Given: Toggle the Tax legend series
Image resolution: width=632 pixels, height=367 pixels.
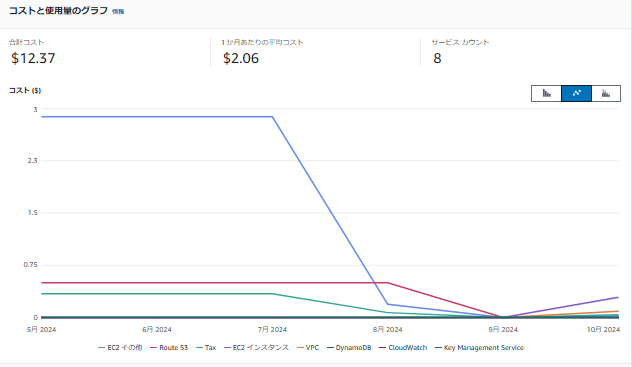Looking at the screenshot, I should 206,348.
